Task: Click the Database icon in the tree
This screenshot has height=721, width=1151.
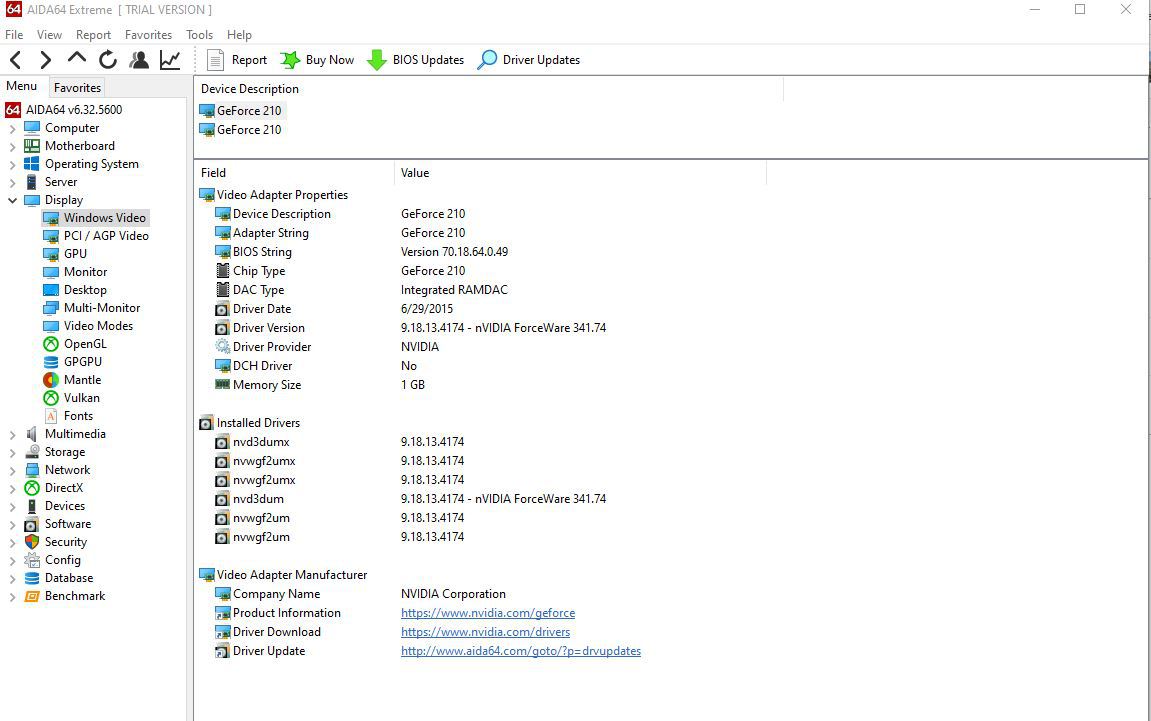Action: point(32,578)
